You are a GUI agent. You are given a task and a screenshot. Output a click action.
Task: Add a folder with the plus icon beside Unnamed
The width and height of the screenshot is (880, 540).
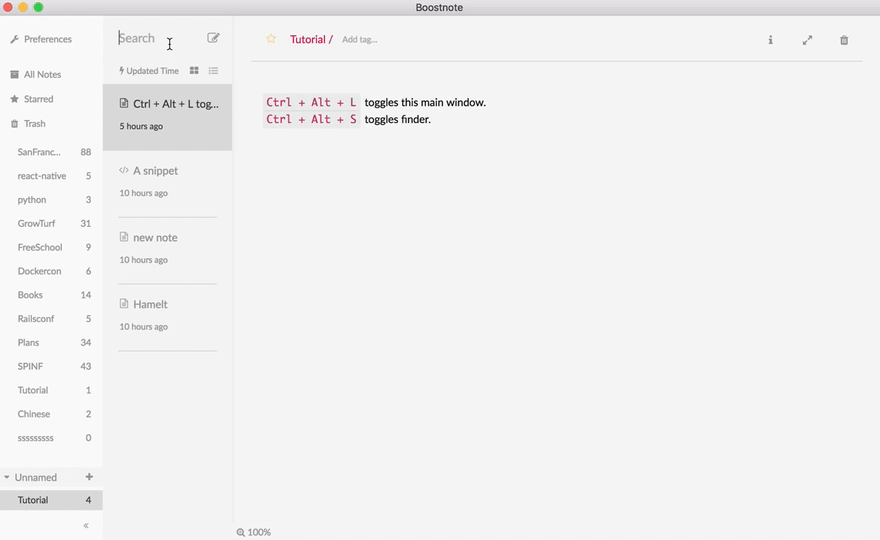point(89,477)
